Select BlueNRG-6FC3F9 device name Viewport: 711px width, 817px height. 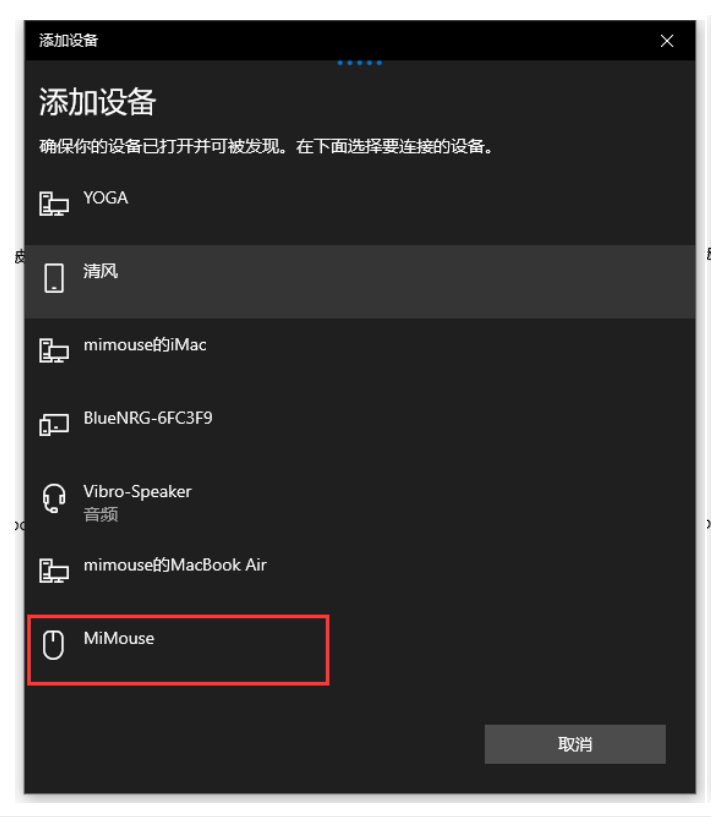pos(148,418)
